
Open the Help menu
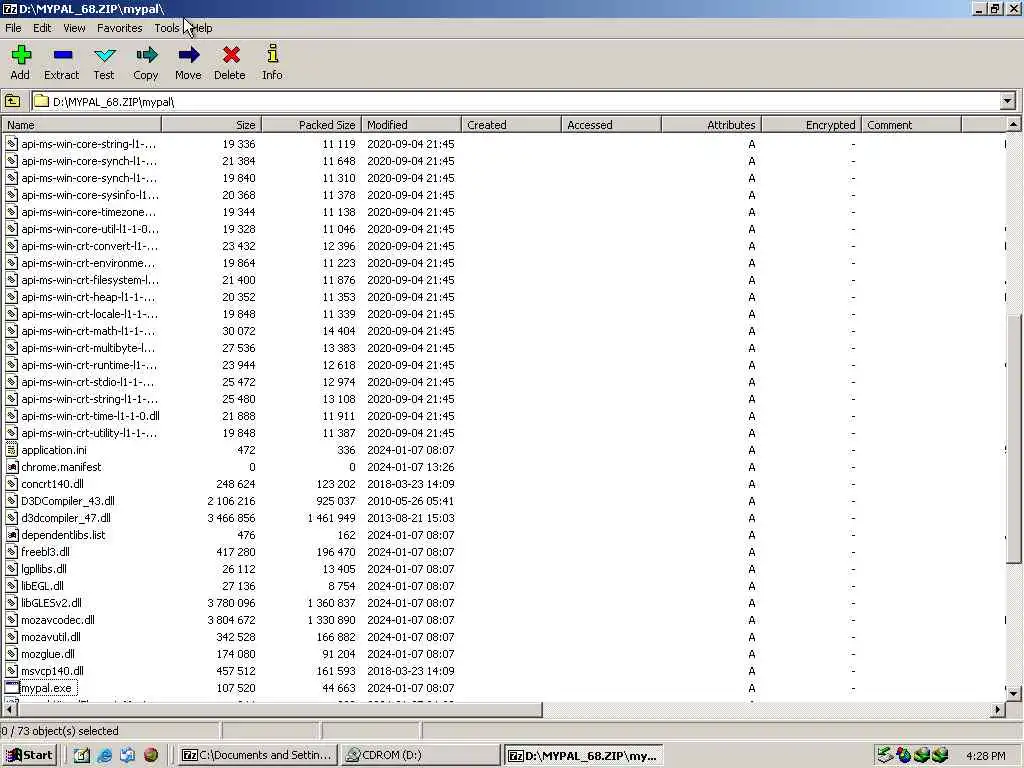pyautogui.click(x=202, y=28)
